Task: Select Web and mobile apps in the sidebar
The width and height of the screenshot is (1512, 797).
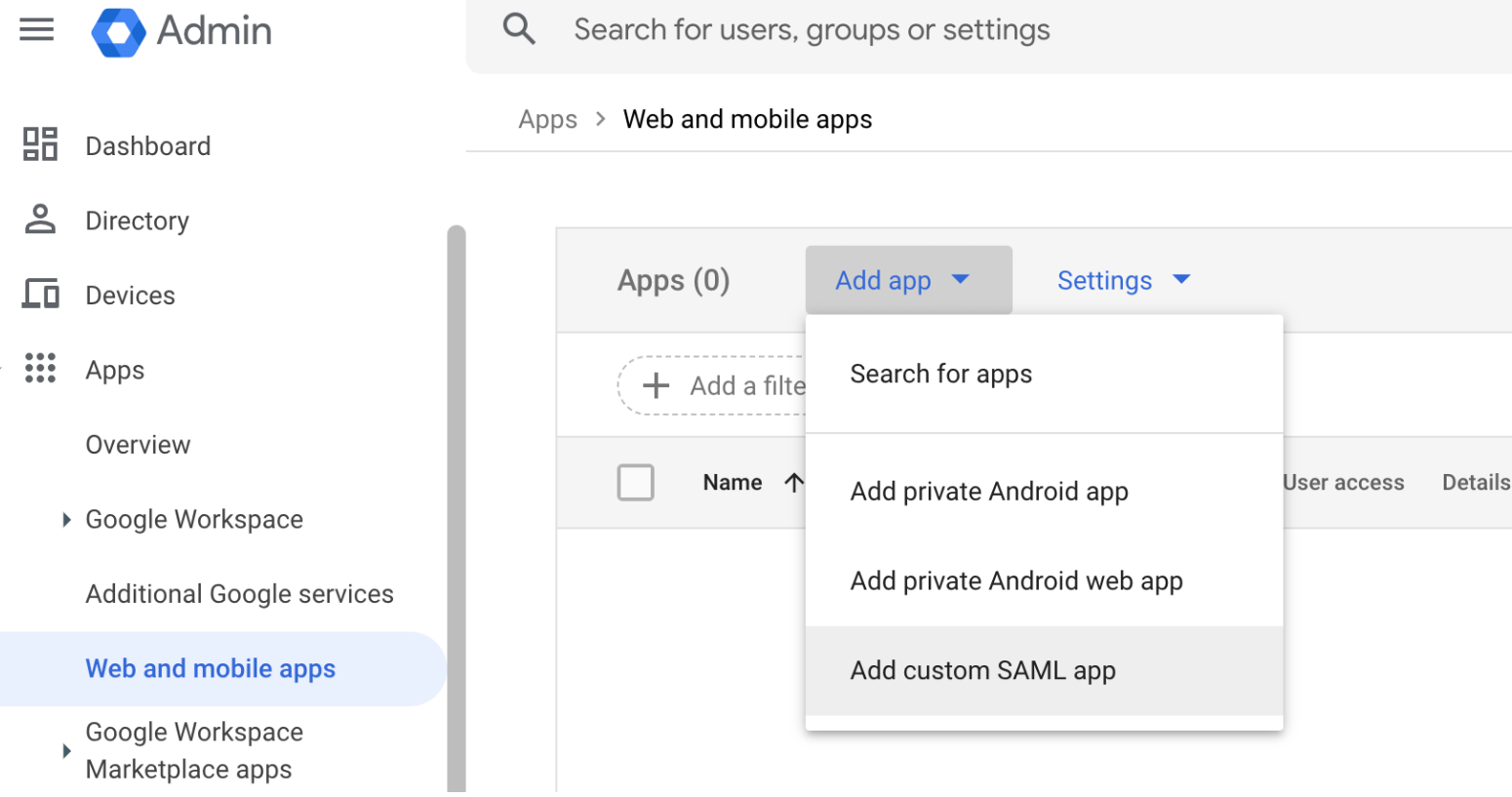Action: tap(210, 667)
